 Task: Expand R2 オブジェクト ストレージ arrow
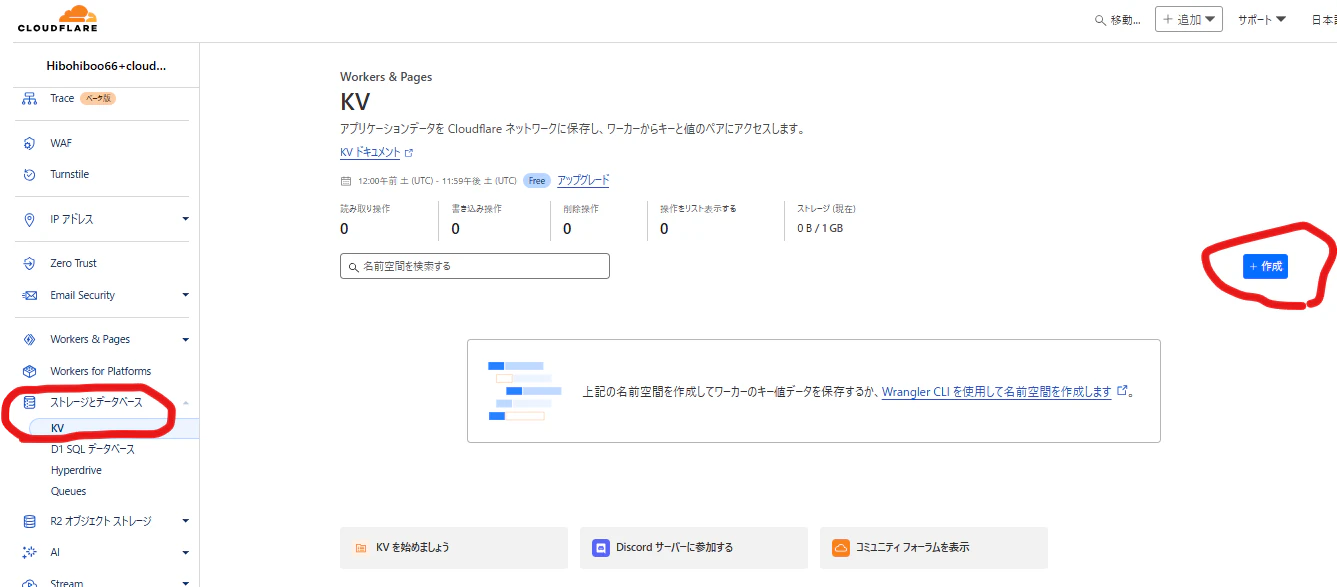click(x=185, y=521)
